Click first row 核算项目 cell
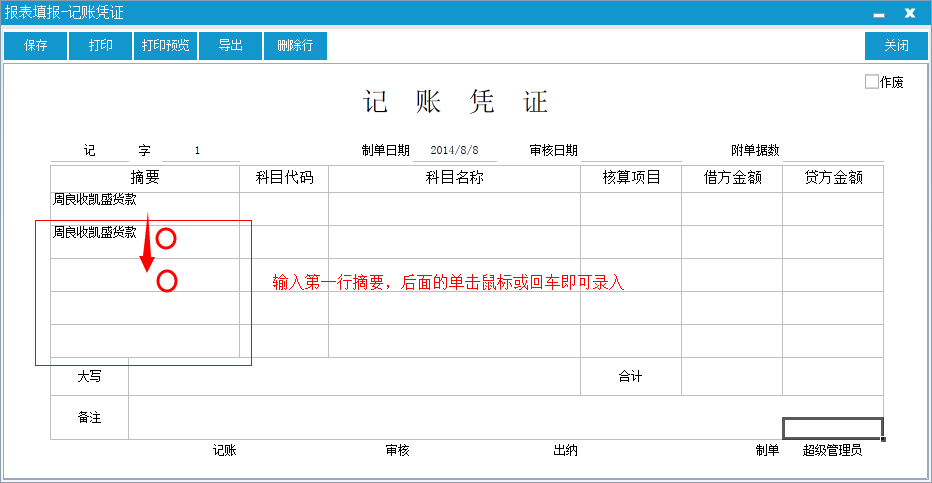This screenshot has height=483, width=932. 631,209
